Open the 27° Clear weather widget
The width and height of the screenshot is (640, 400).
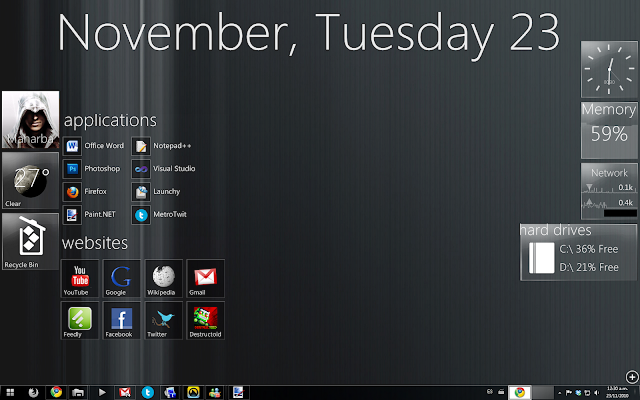(x=31, y=180)
